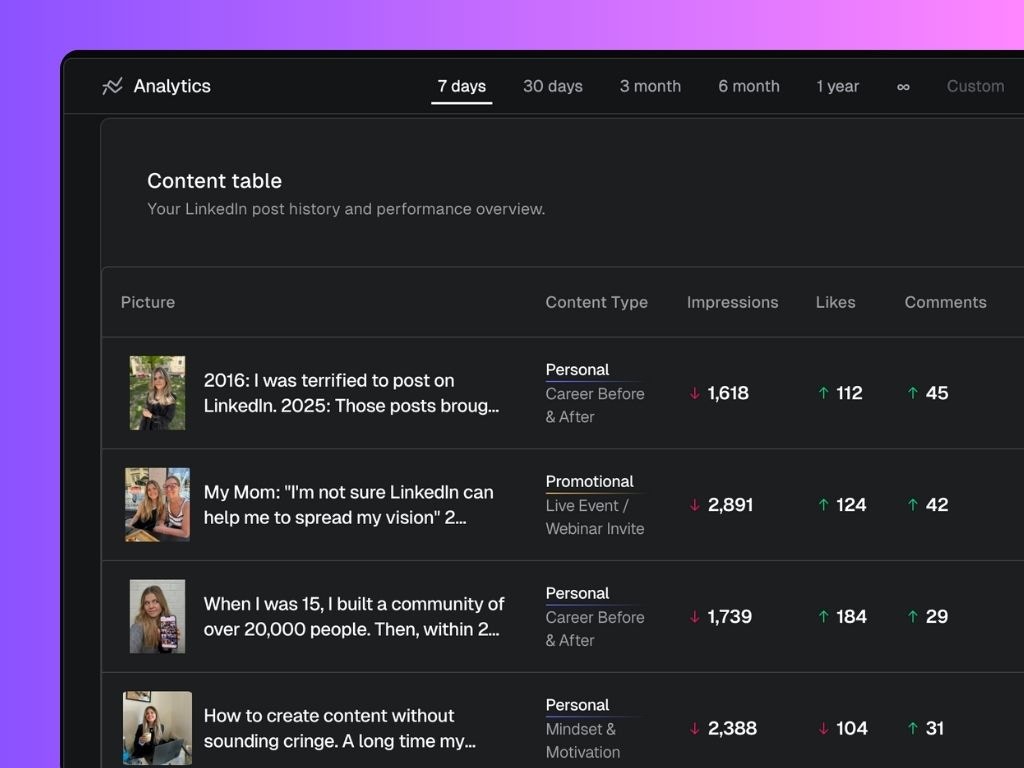Switch to the 1 year tab
This screenshot has height=768, width=1024.
click(x=838, y=86)
